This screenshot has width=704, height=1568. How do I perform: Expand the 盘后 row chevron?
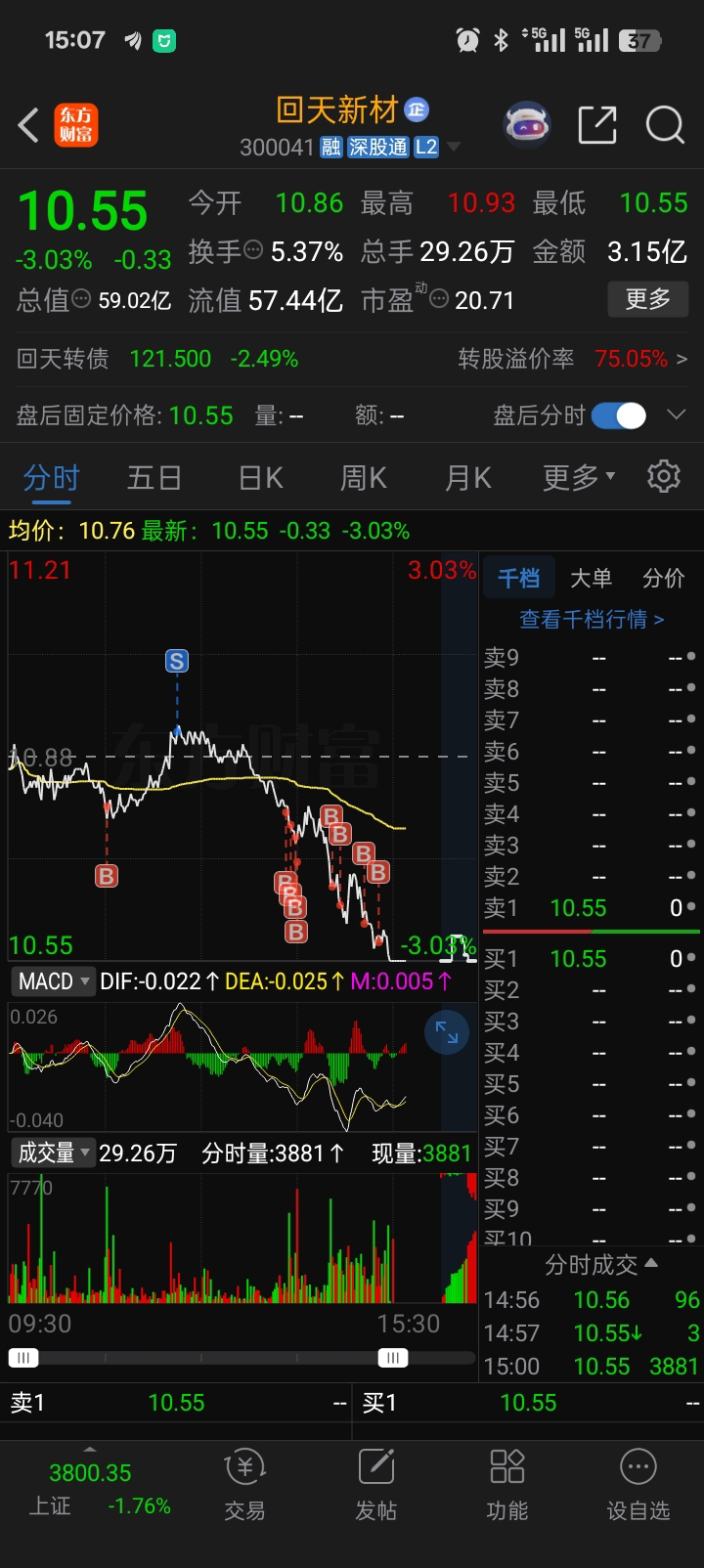click(x=676, y=415)
